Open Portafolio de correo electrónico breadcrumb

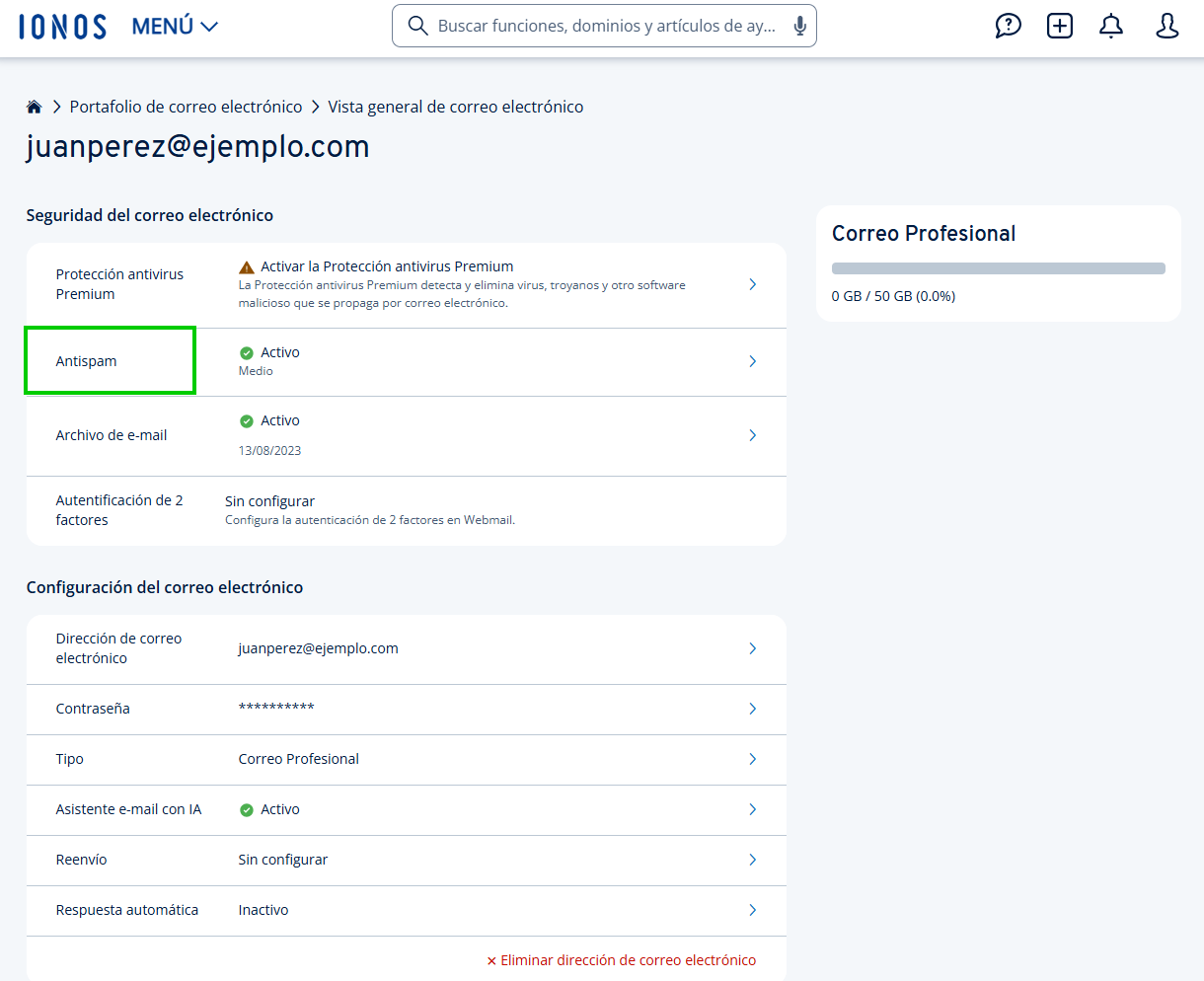pyautogui.click(x=186, y=107)
